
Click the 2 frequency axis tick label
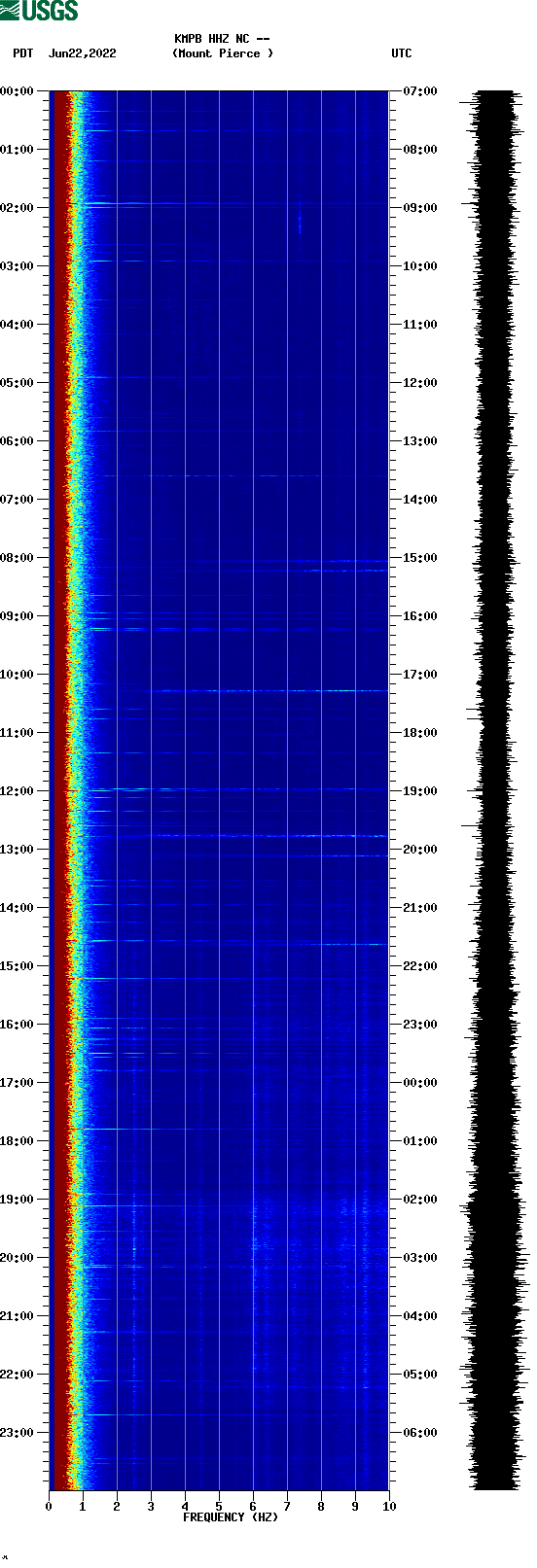tap(117, 1507)
